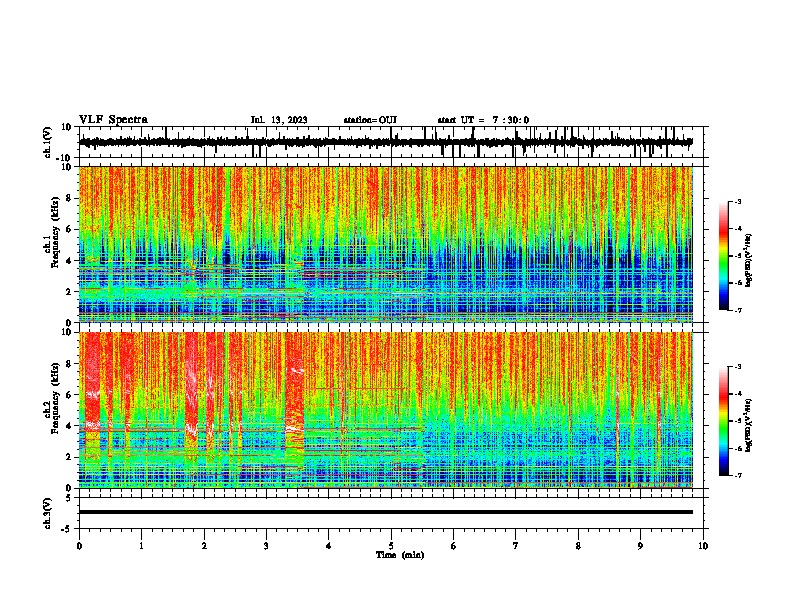Image resolution: width=792 pixels, height=612 pixels.
Task: Select the "Jul 13, 2023" date text
Action: point(279,120)
